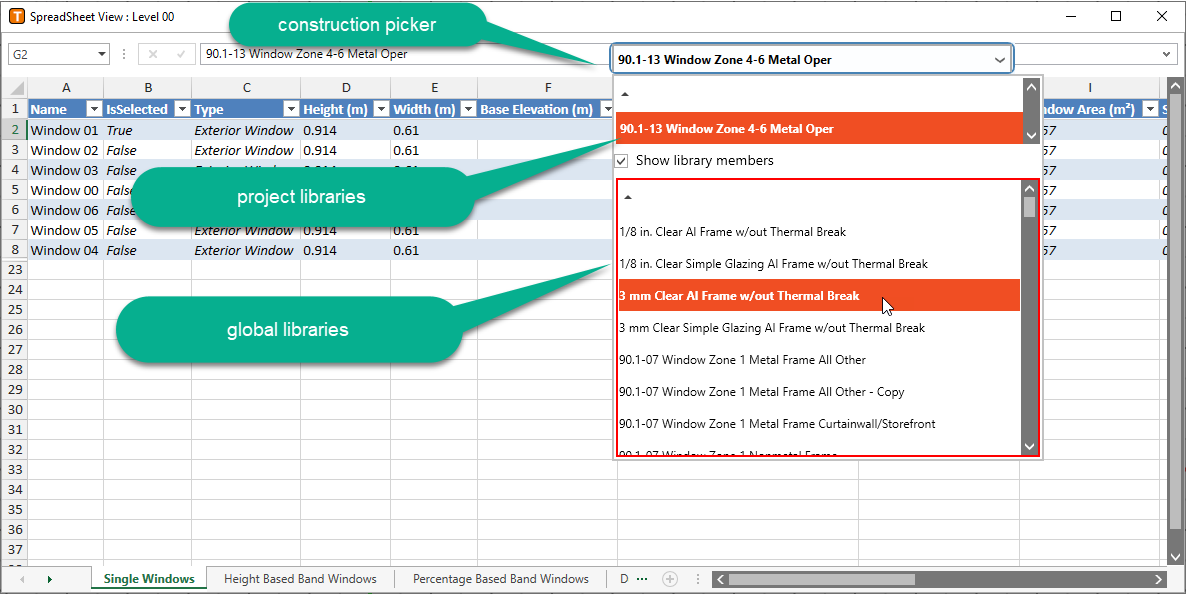The height and width of the screenshot is (594, 1186).
Task: Click the confirm checkmark formula bar icon
Action: point(180,55)
